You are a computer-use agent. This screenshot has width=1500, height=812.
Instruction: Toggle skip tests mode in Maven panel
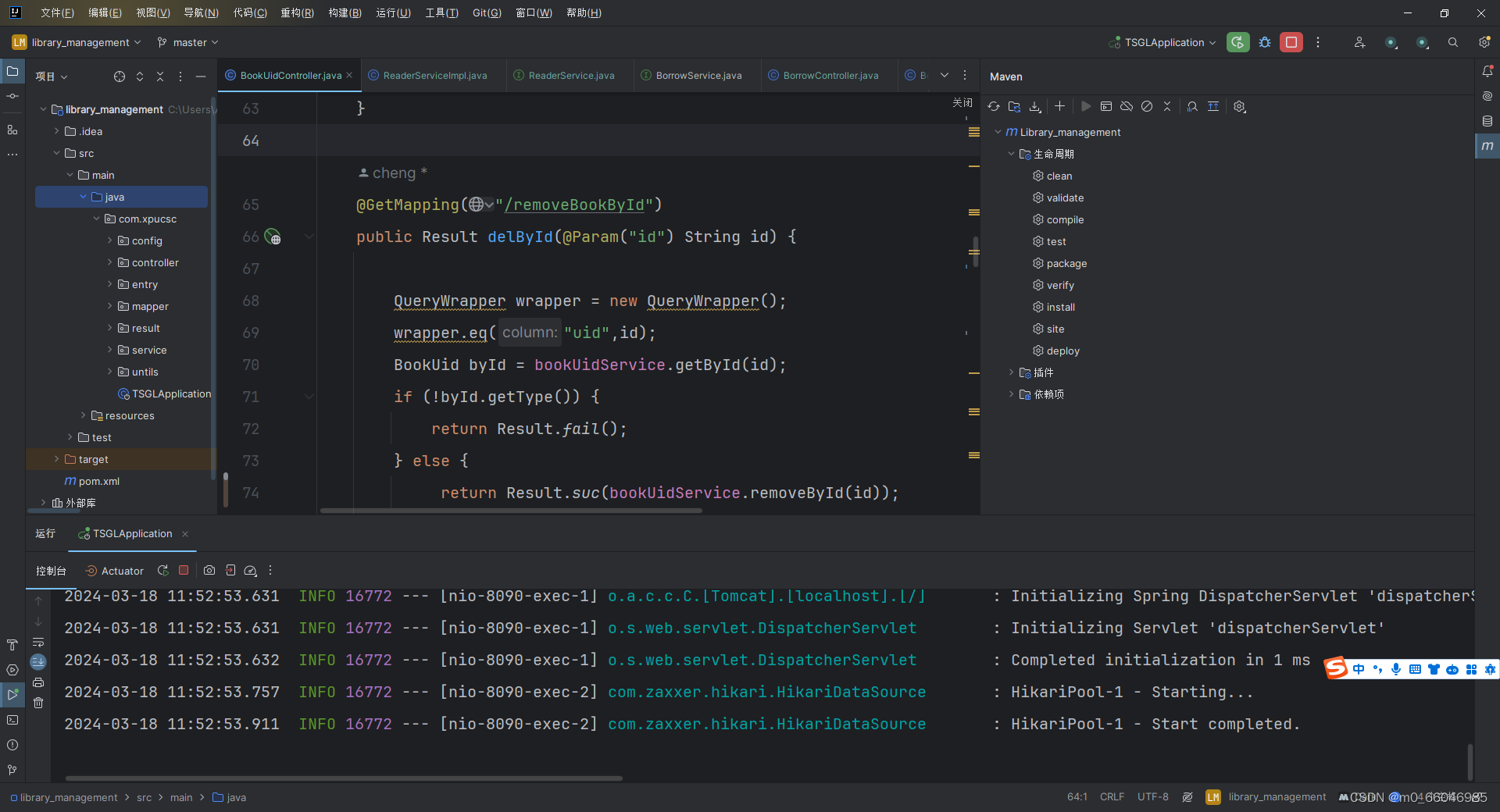[1147, 106]
